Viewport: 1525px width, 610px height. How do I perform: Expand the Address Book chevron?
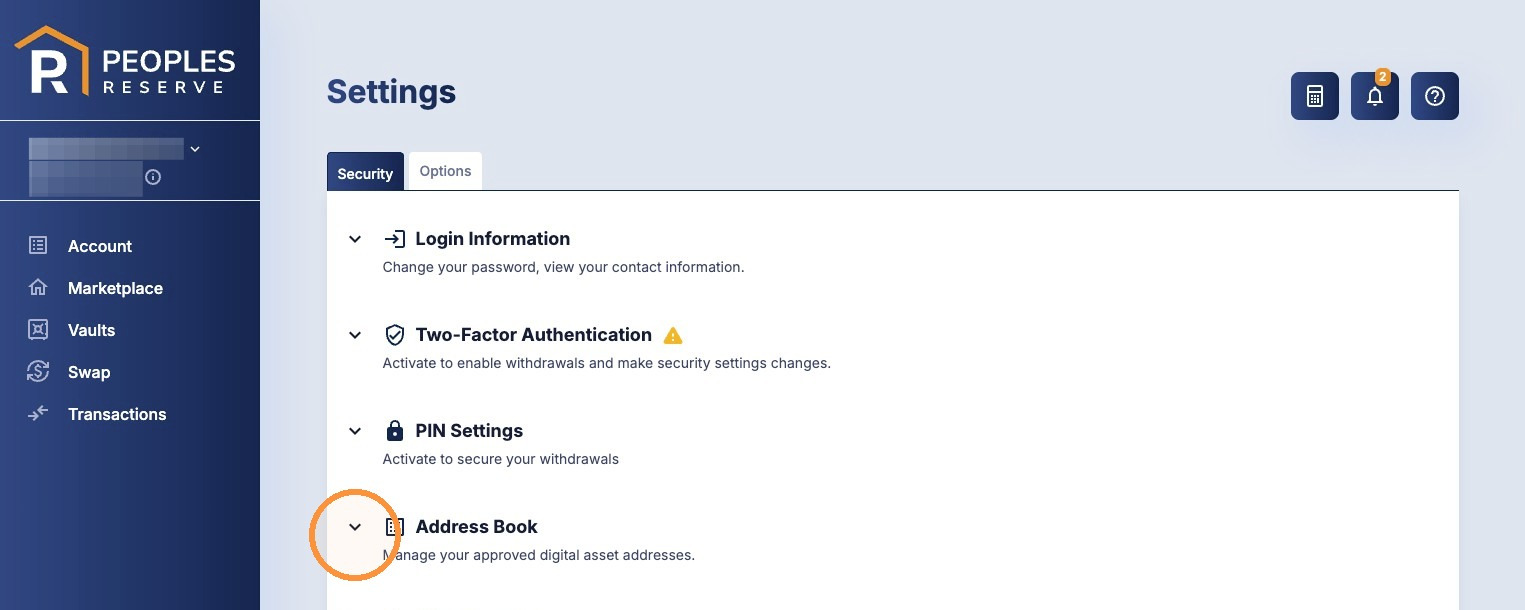tap(355, 527)
